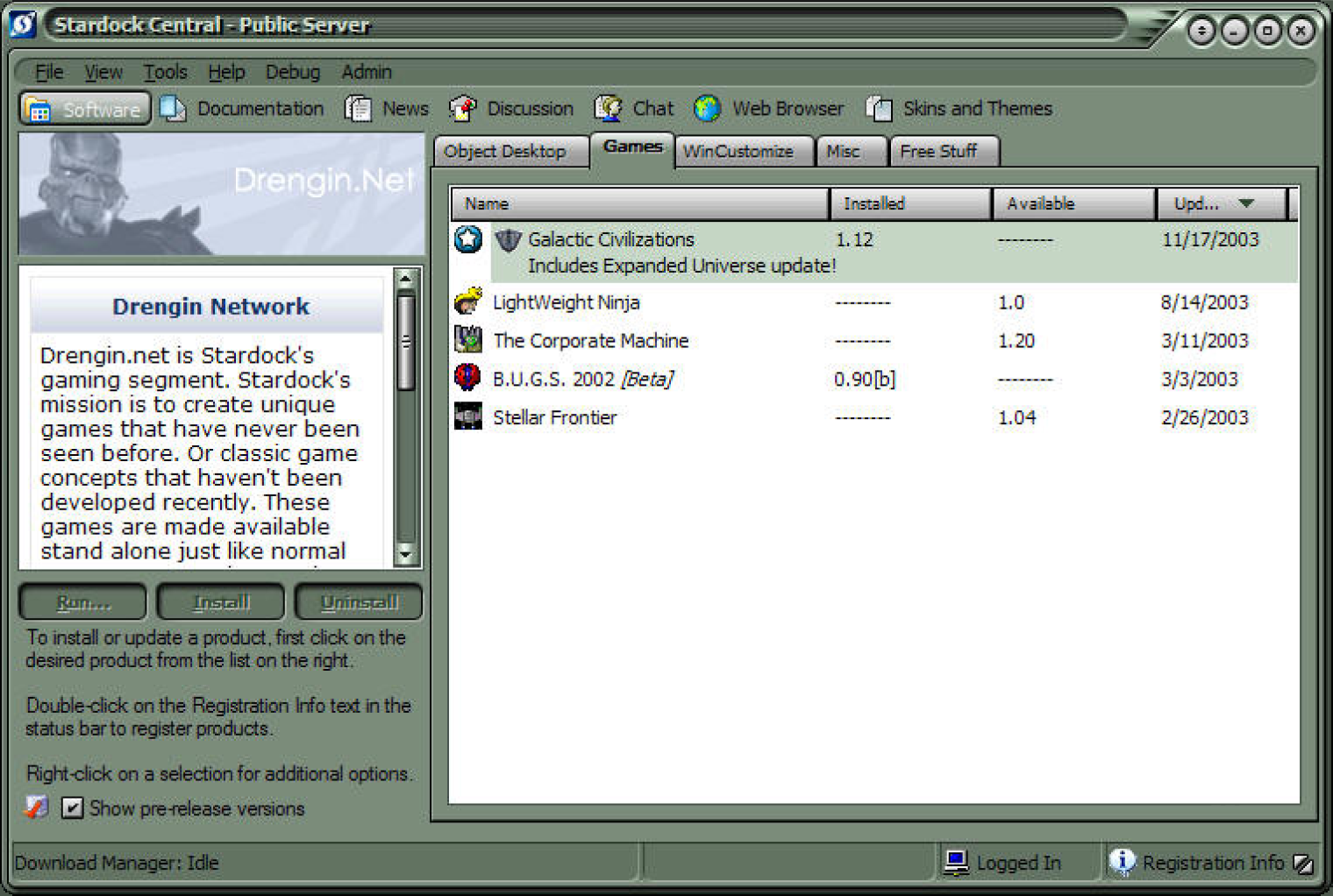Open the Web Browser section
The height and width of the screenshot is (896, 1333).
coord(769,109)
